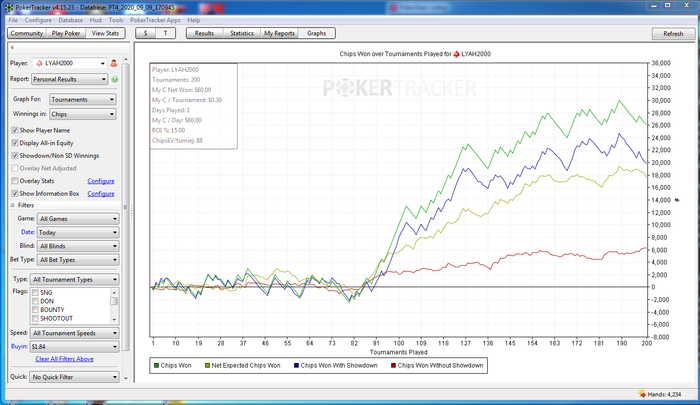Open the Results tab

click(x=204, y=33)
